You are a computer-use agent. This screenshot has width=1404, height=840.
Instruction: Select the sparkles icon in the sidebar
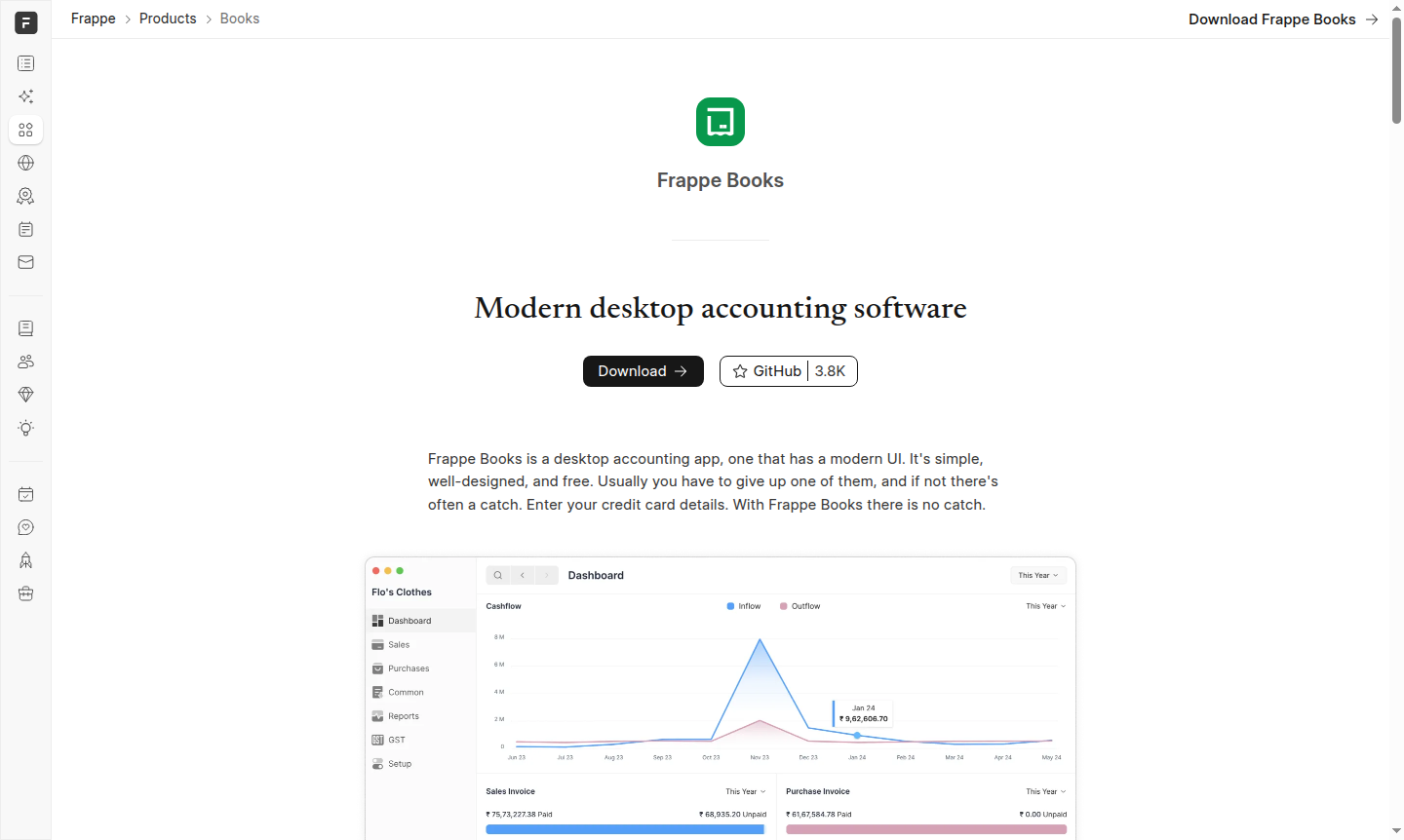click(x=25, y=96)
